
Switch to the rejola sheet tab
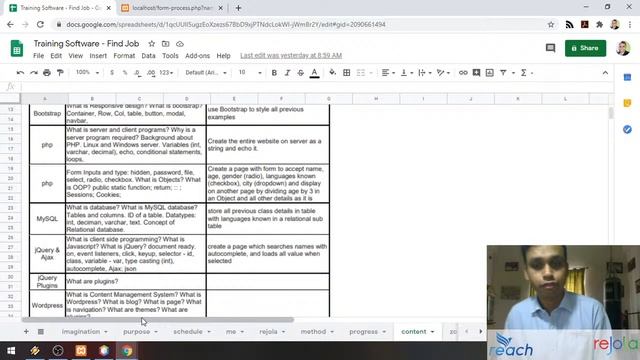268,331
